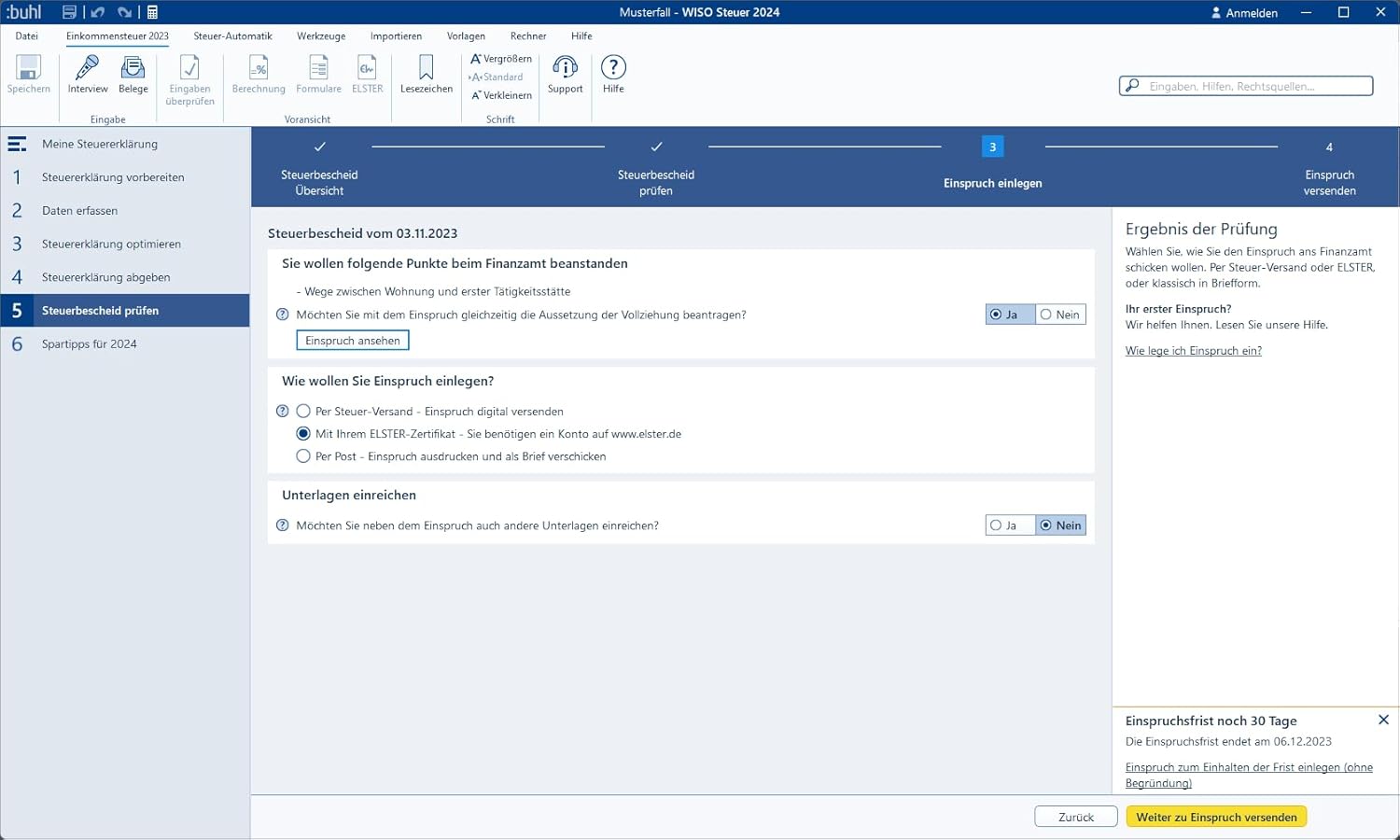Open Meine Steuererklärung in sidebar
The width and height of the screenshot is (1400, 840).
[x=125, y=144]
